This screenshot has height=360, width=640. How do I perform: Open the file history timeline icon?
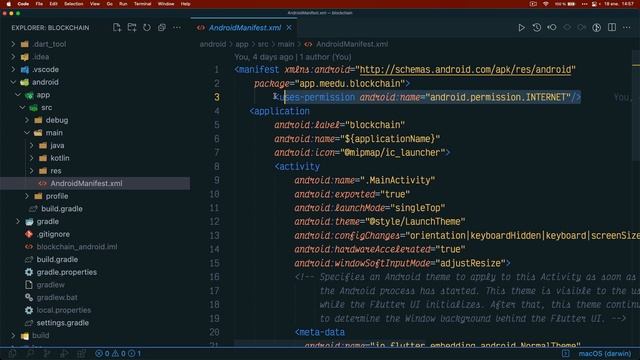pos(536,27)
